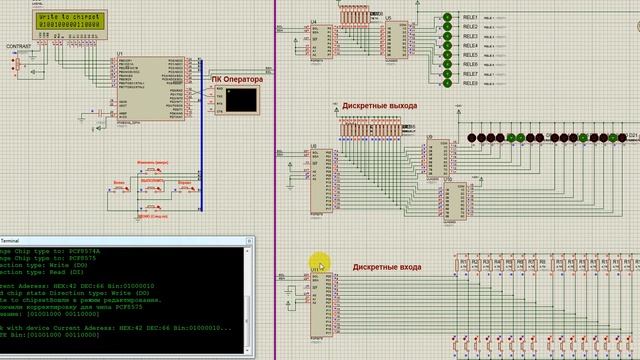Select the U5 driver chip

(396, 40)
